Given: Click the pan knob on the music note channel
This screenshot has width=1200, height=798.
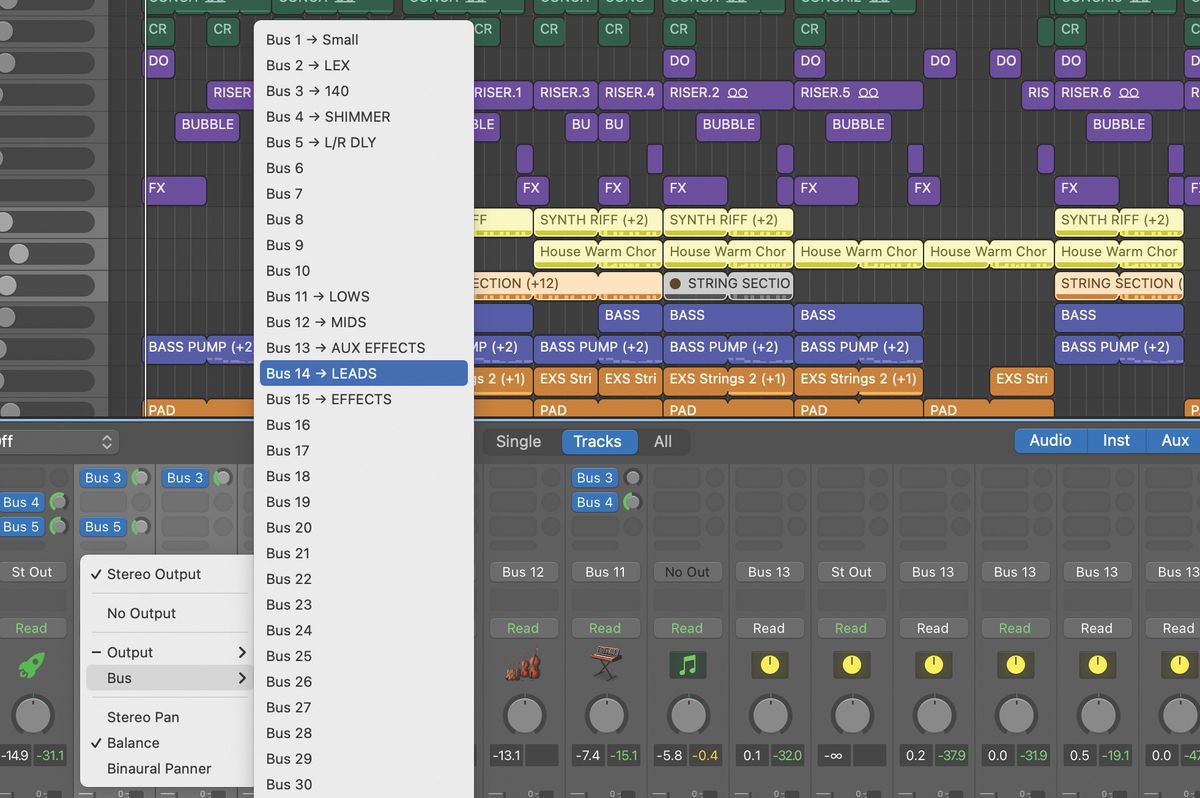Looking at the screenshot, I should pos(687,714).
